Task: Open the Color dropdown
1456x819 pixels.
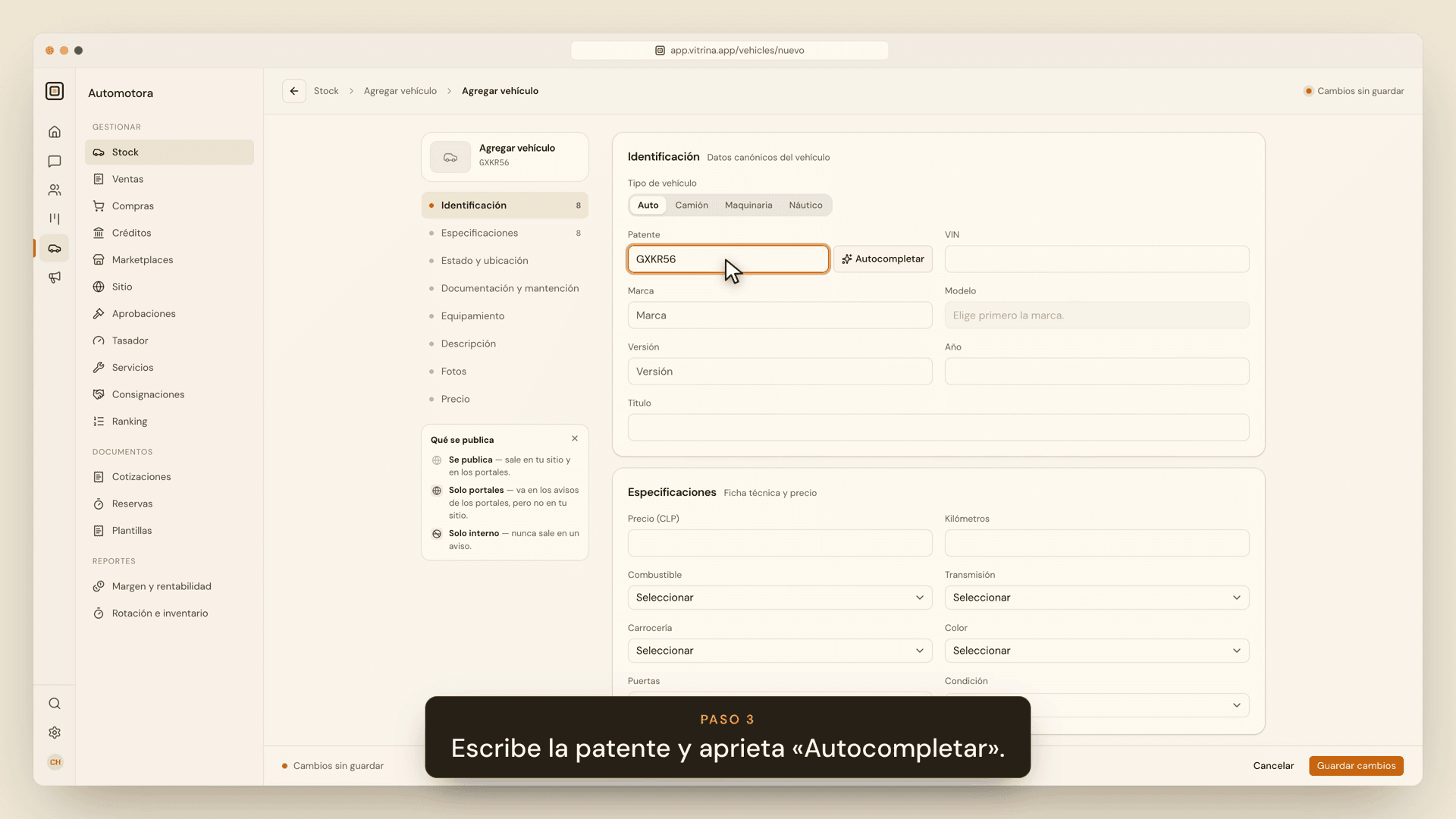Action: click(1097, 651)
